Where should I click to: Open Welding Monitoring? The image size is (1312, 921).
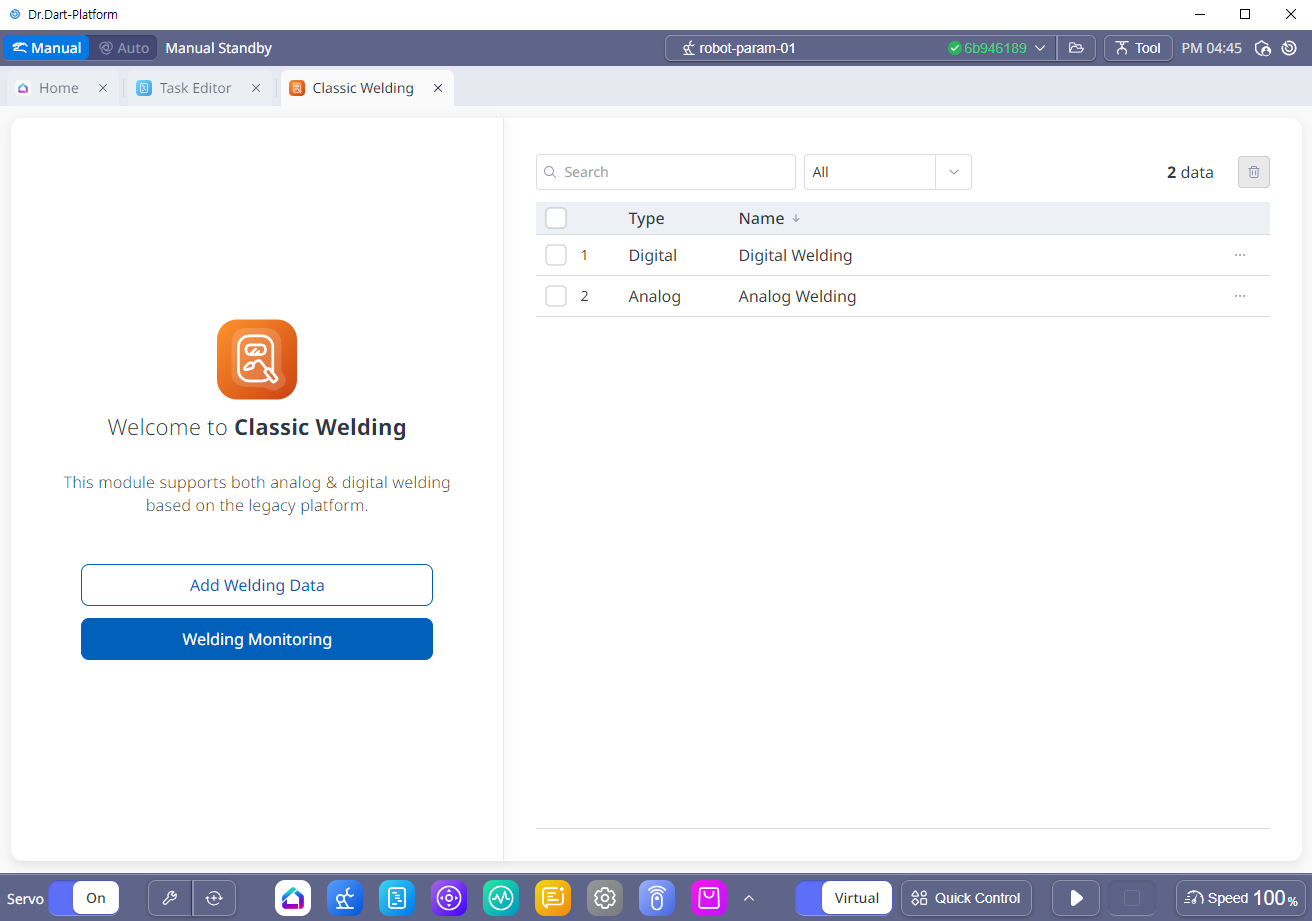tap(257, 639)
